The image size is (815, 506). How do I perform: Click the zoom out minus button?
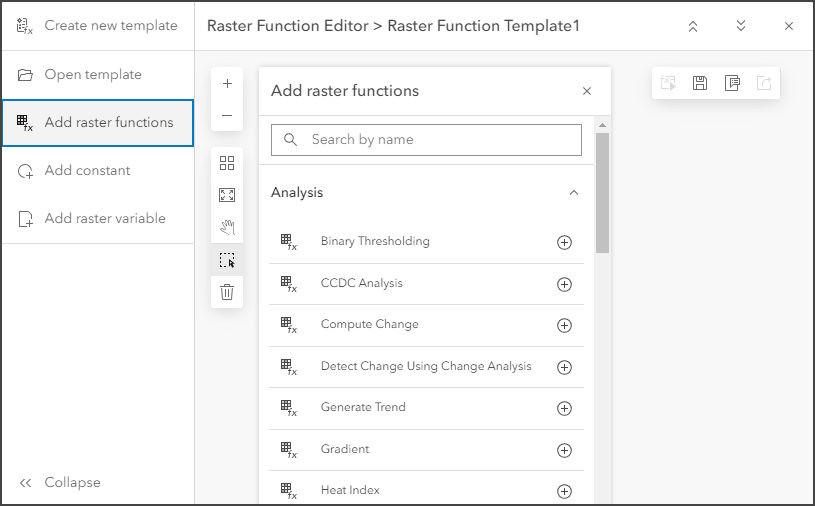click(x=227, y=115)
